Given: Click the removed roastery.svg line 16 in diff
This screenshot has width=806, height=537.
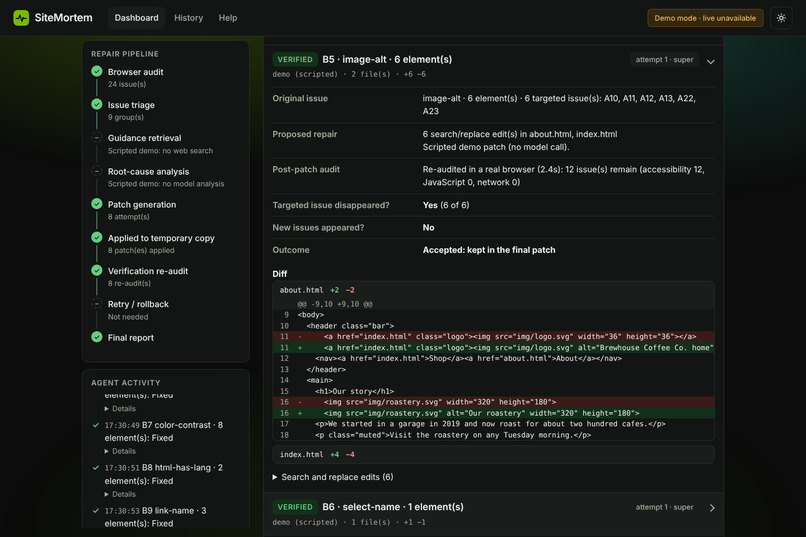Looking at the screenshot, I should (x=493, y=402).
